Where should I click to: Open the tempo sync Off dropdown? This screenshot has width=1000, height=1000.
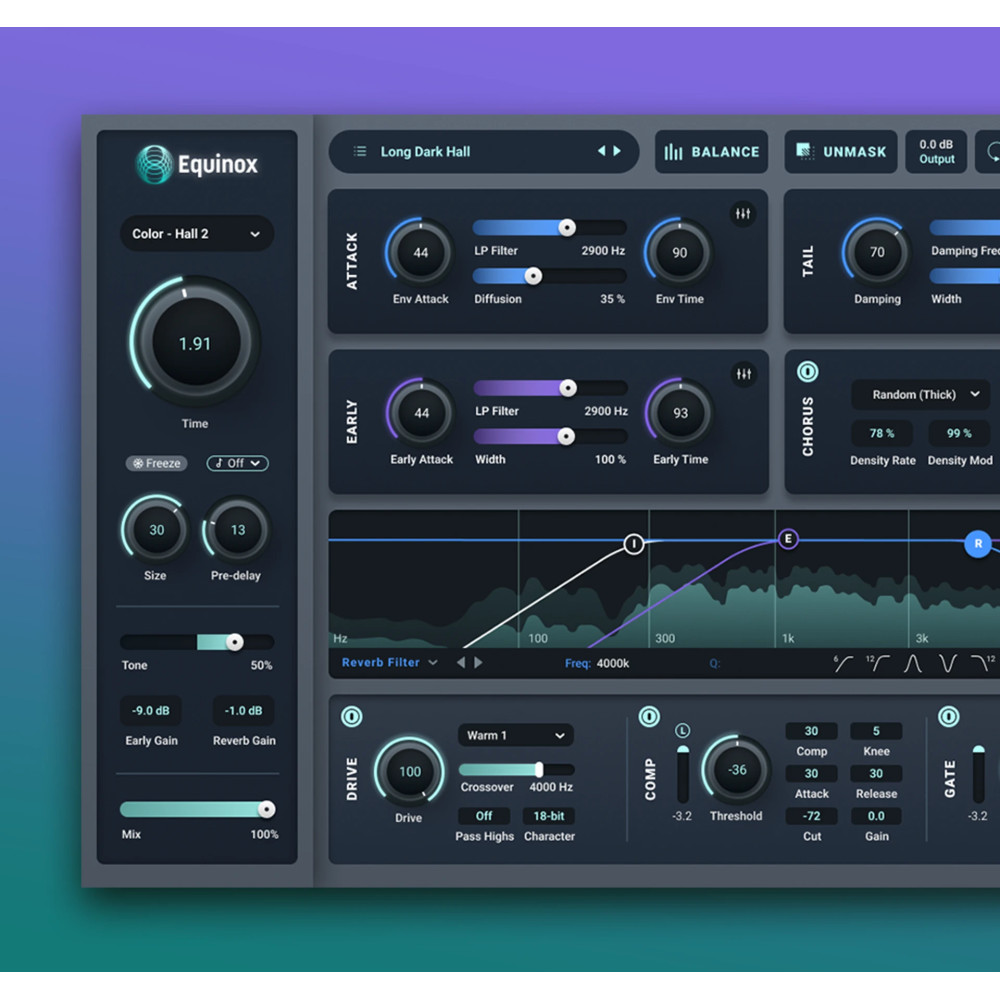click(237, 463)
